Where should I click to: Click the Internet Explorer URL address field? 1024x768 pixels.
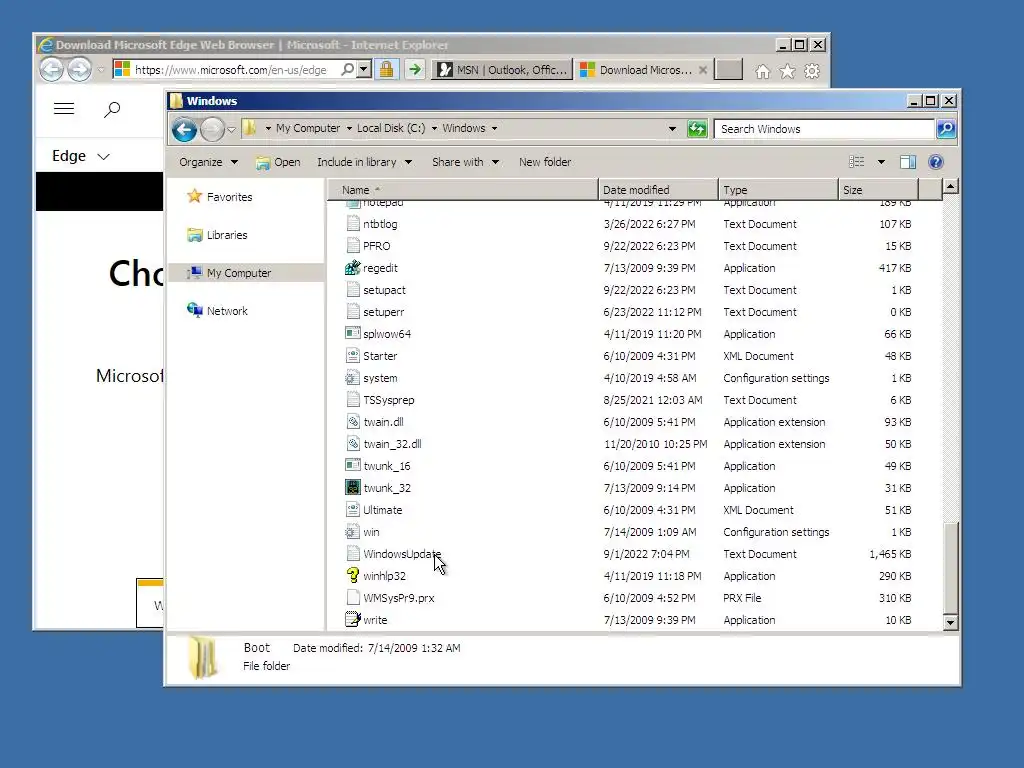[x=231, y=70]
